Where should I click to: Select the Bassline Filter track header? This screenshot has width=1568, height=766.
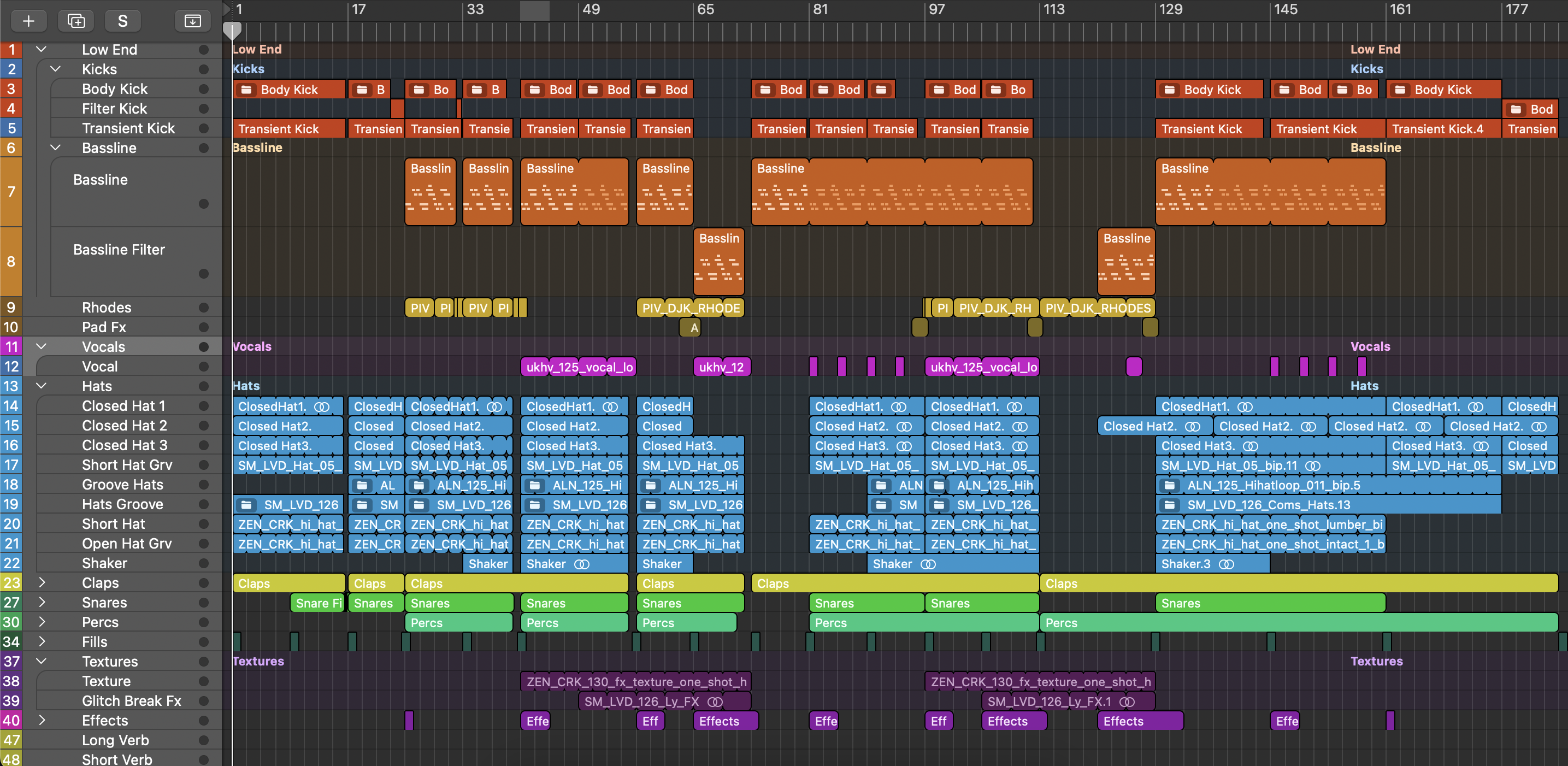click(x=119, y=250)
